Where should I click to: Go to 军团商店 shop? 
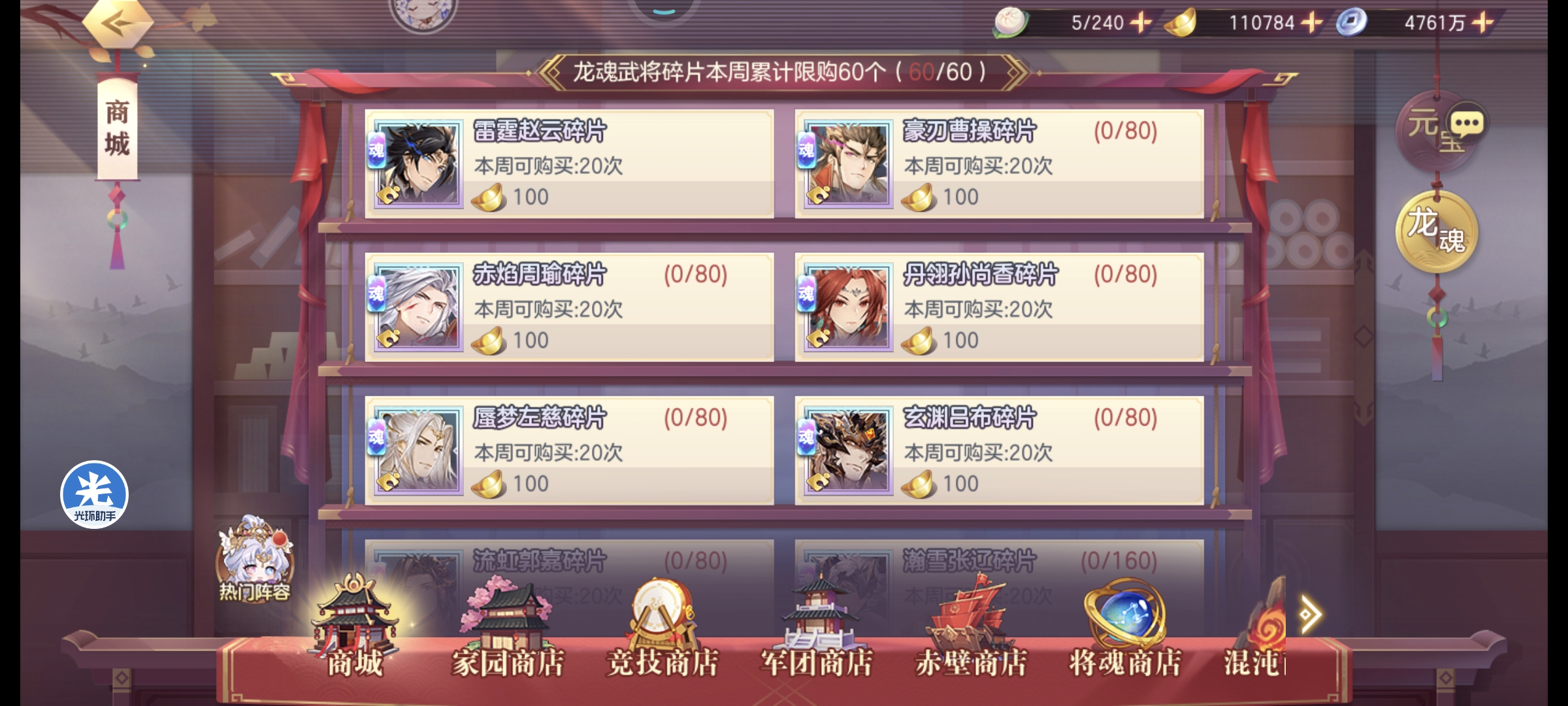click(817, 628)
